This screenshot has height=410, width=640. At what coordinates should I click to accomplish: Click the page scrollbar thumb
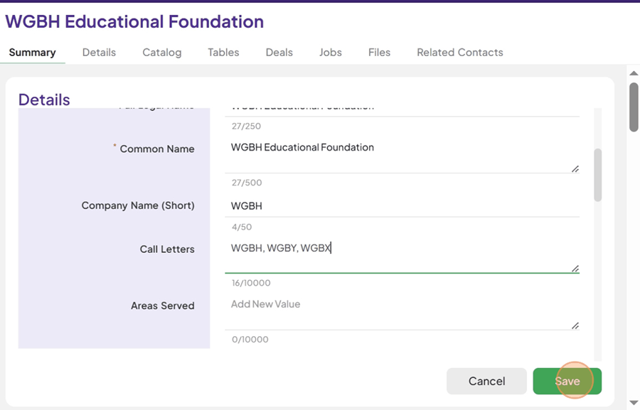point(633,107)
